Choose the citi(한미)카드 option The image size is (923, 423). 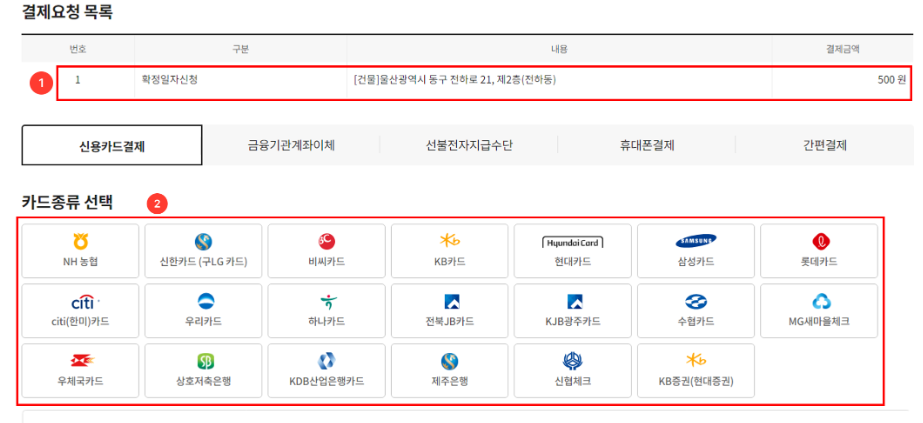(x=81, y=311)
